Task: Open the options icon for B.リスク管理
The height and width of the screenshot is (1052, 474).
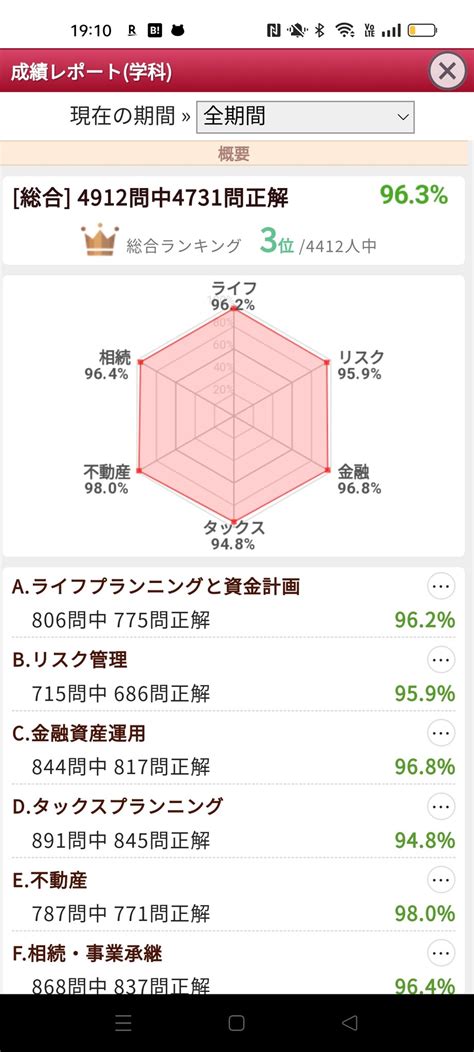Action: [x=441, y=660]
